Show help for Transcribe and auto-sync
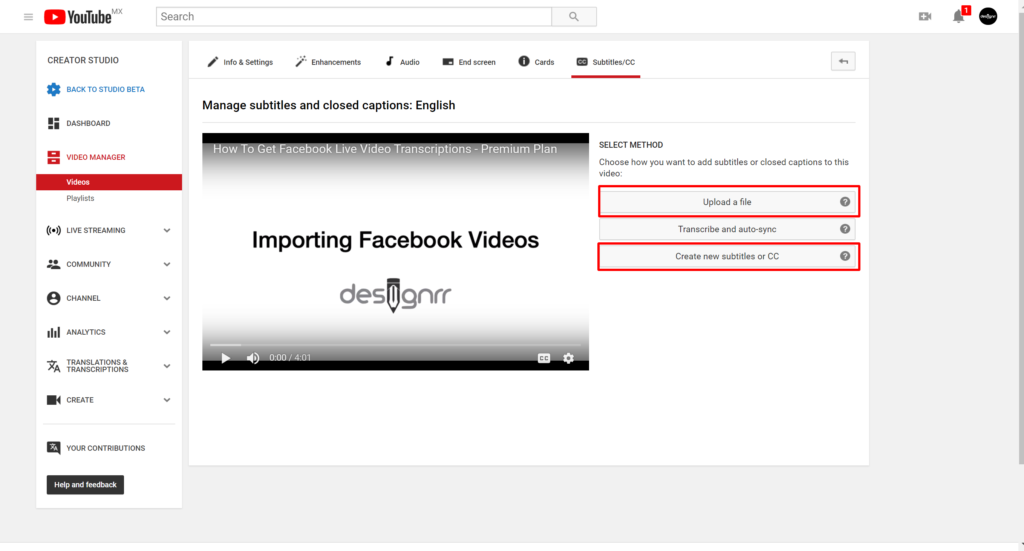This screenshot has width=1024, height=551. pyautogui.click(x=845, y=229)
